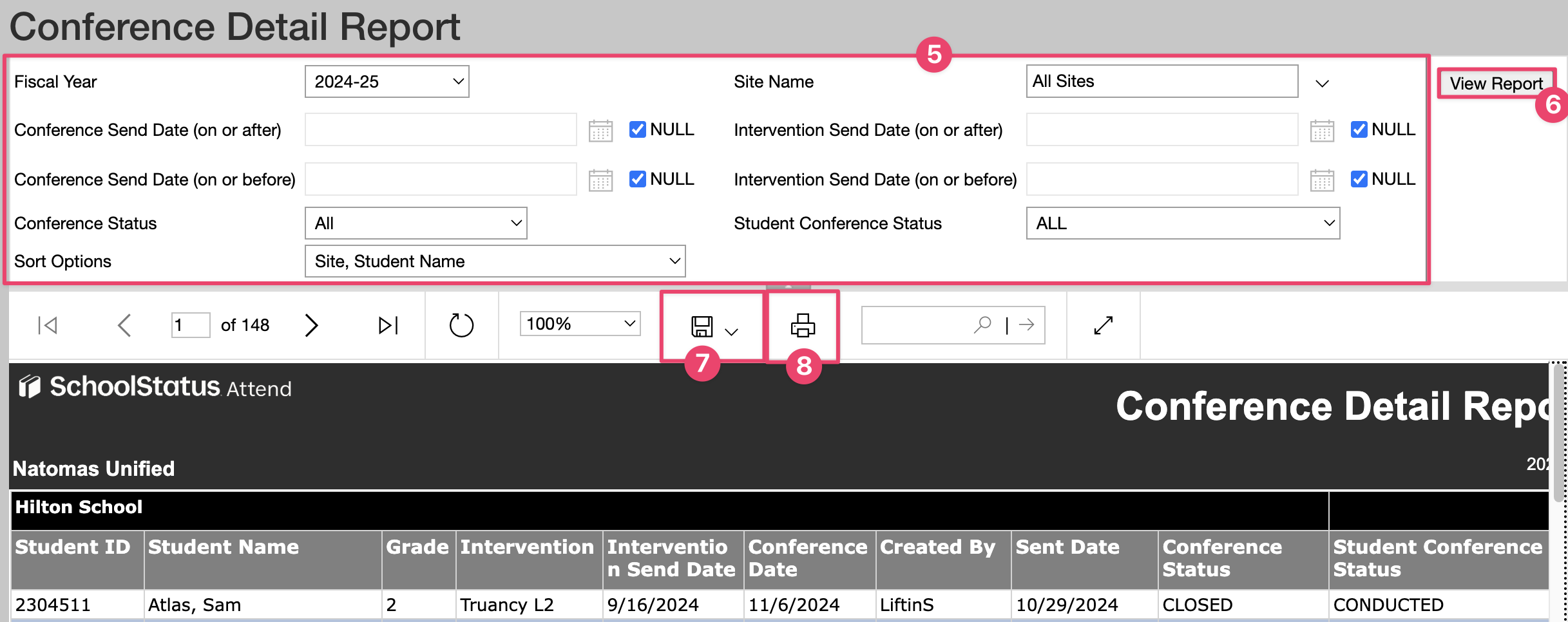Click the View Report button
The width and height of the screenshot is (1568, 622).
coord(1496,83)
